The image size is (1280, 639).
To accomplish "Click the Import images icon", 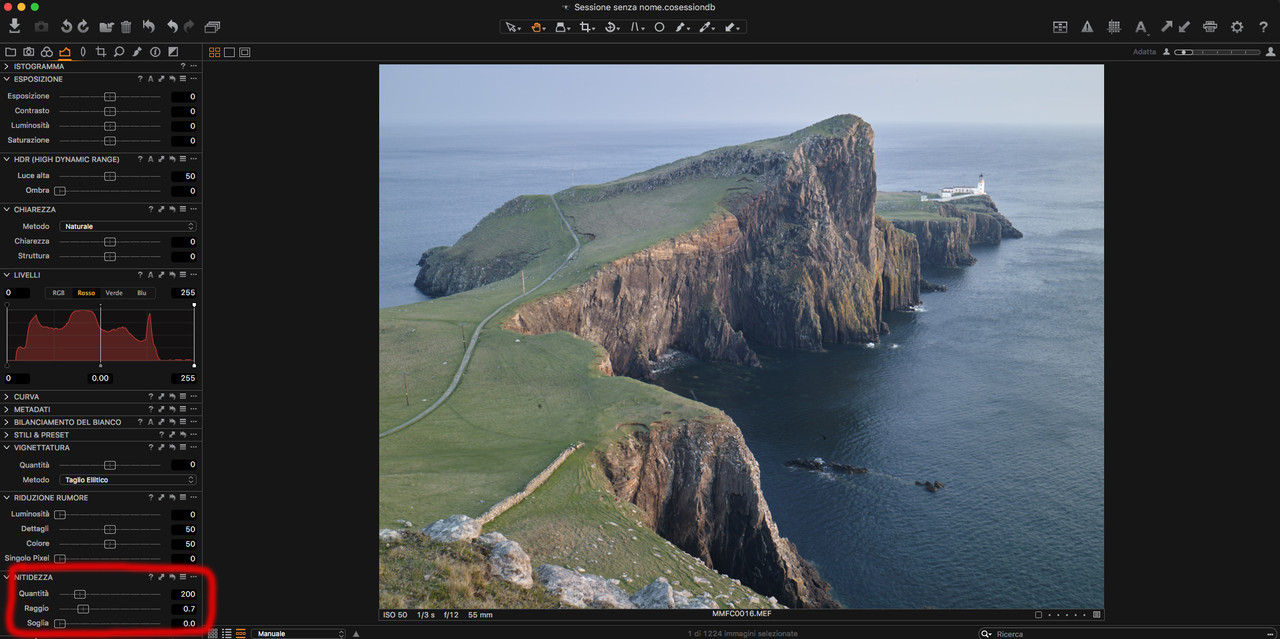I will (x=14, y=26).
